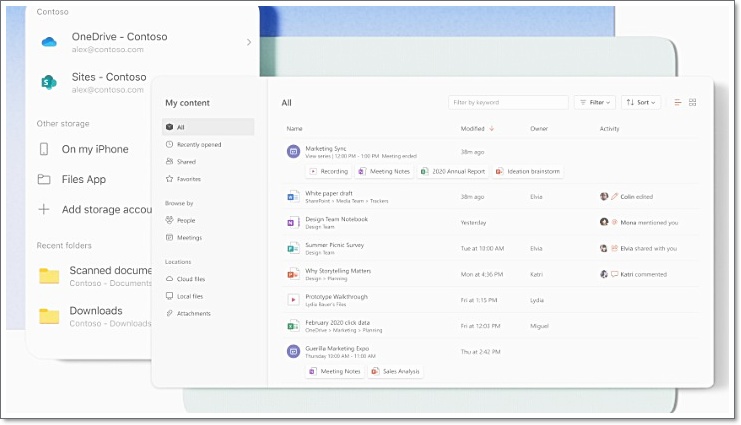
Task: Open Guerilla Marketing Expo meeting icon
Action: tap(293, 352)
